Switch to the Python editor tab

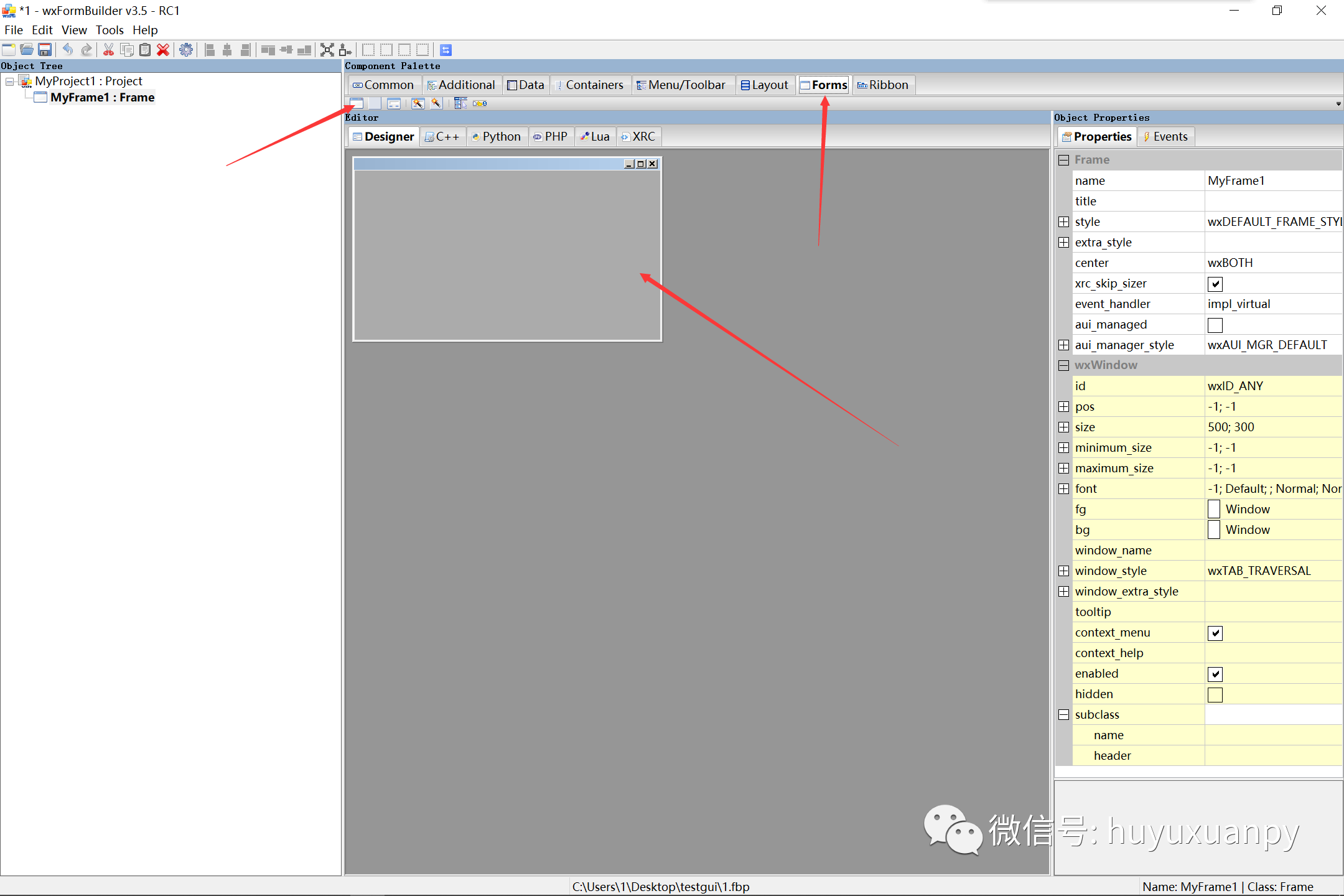[497, 136]
